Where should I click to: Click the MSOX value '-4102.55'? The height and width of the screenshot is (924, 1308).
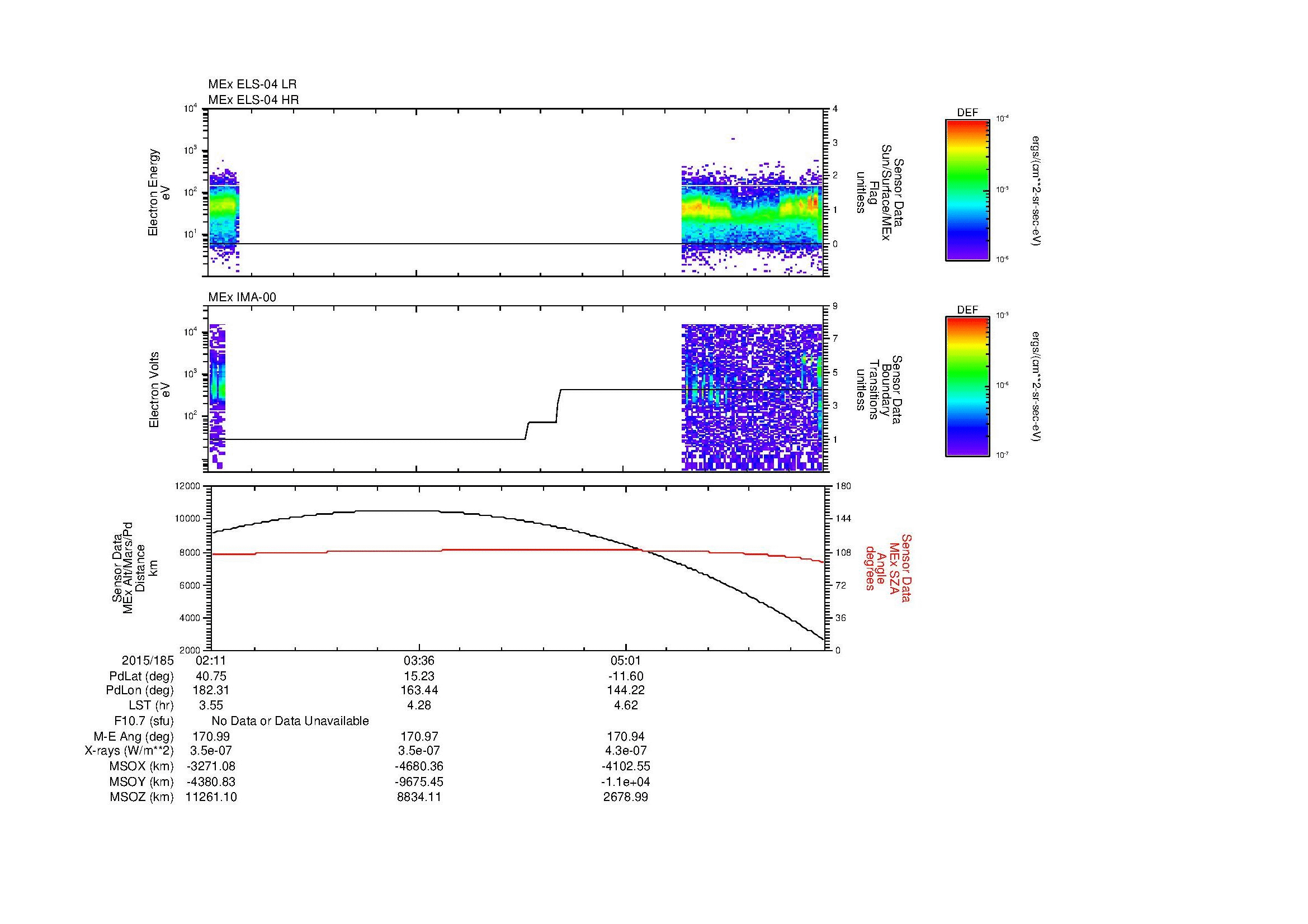(x=626, y=767)
